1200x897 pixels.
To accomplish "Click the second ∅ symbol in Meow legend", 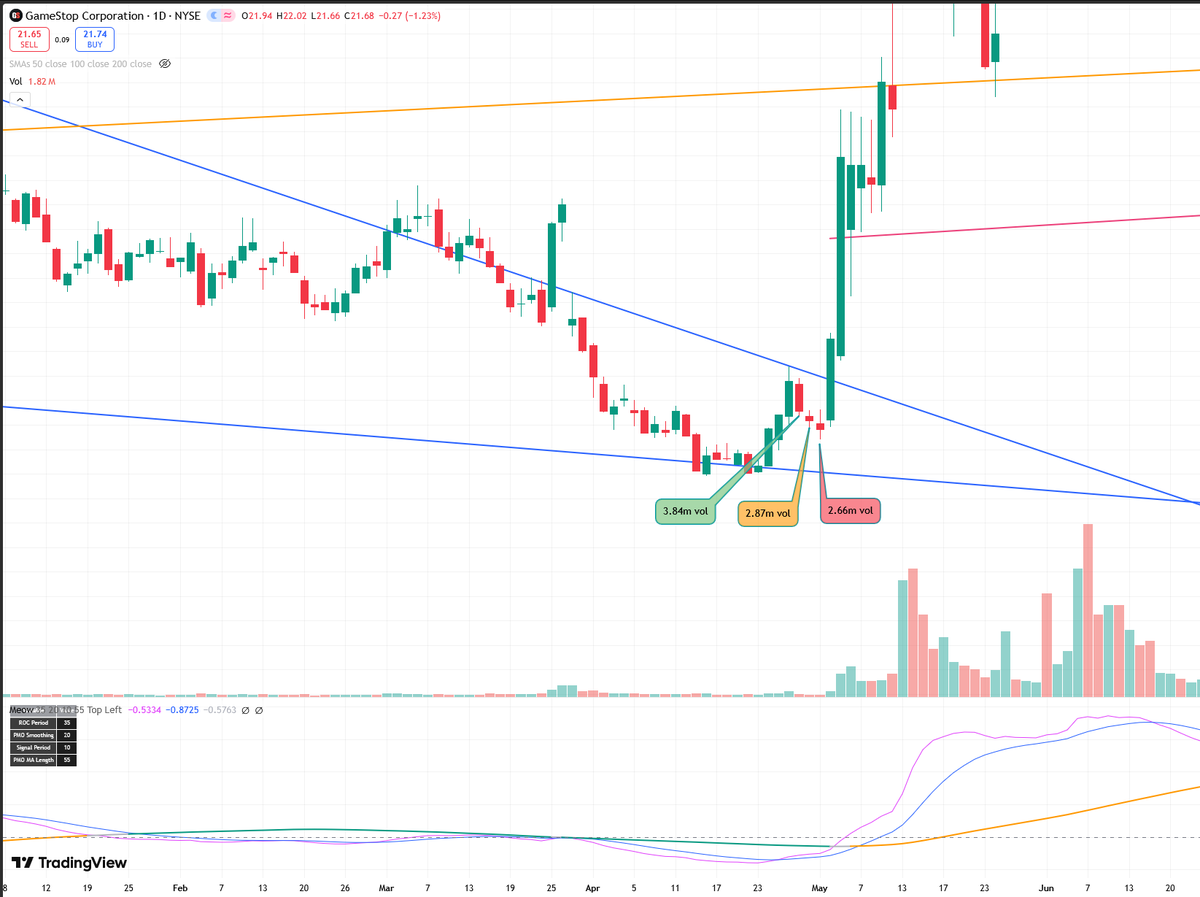I will pyautogui.click(x=259, y=709).
